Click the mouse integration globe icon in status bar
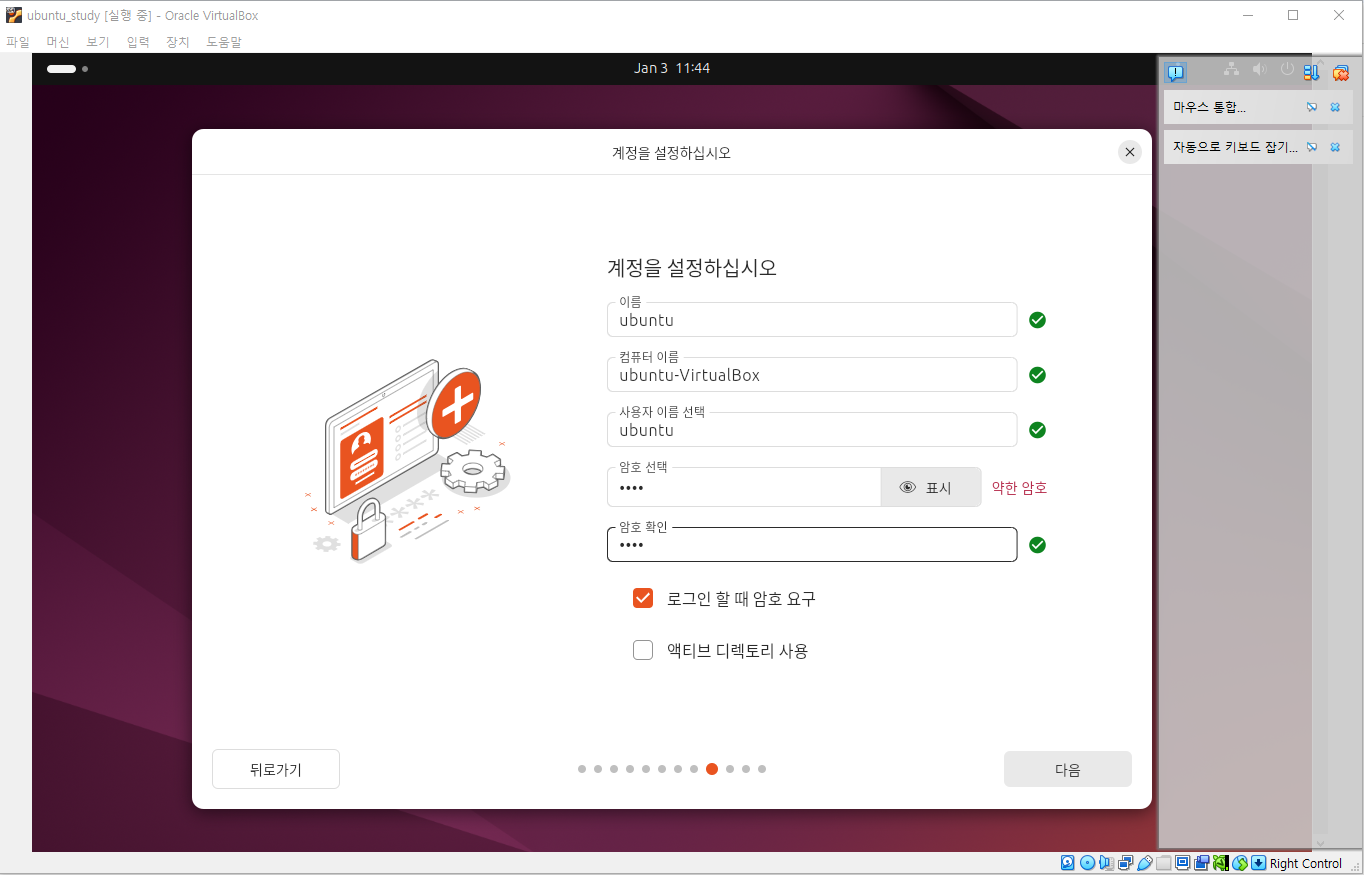This screenshot has height=875, width=1364. (1240, 863)
